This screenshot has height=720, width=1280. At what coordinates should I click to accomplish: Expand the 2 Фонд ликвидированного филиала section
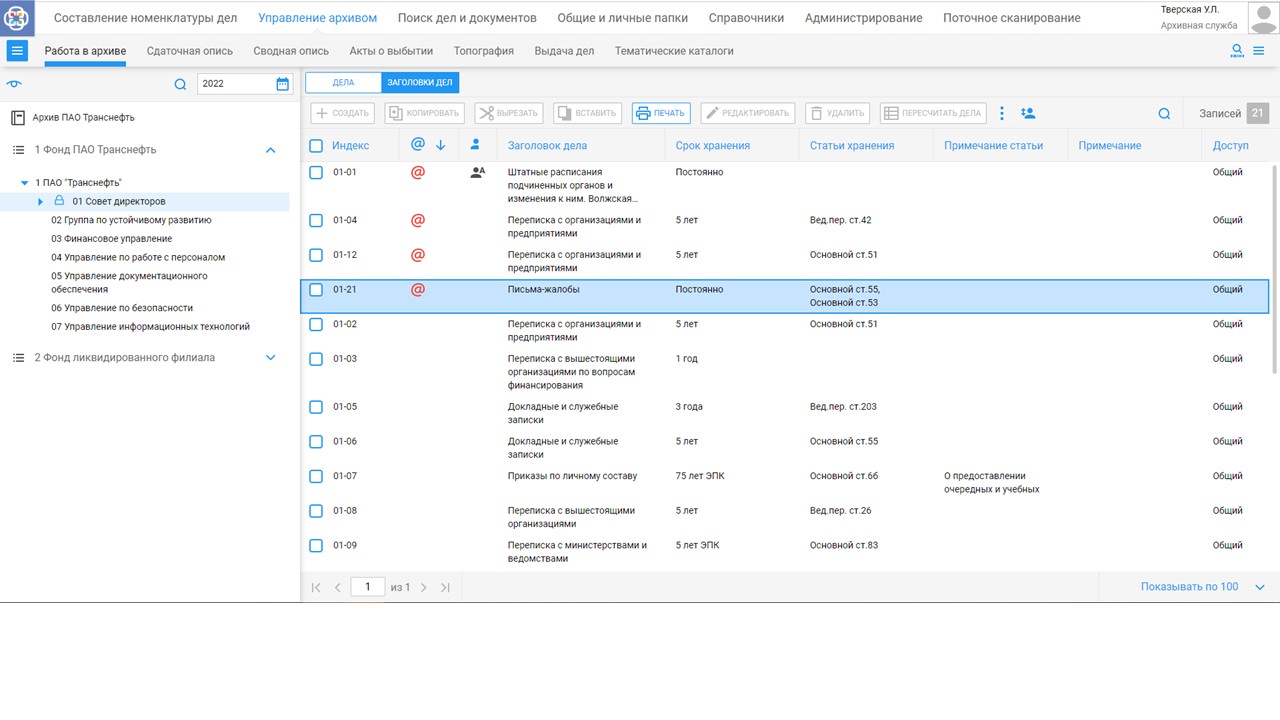click(x=270, y=358)
